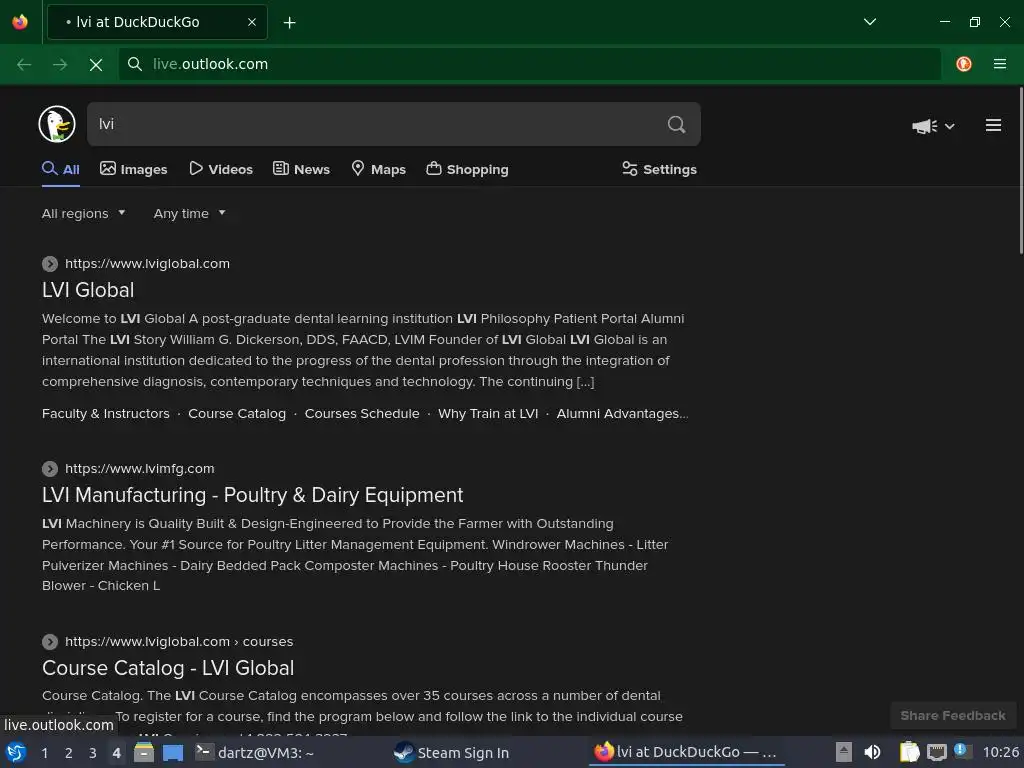Switch to workspace 1
Screen dimensions: 1024x768
coord(44,753)
